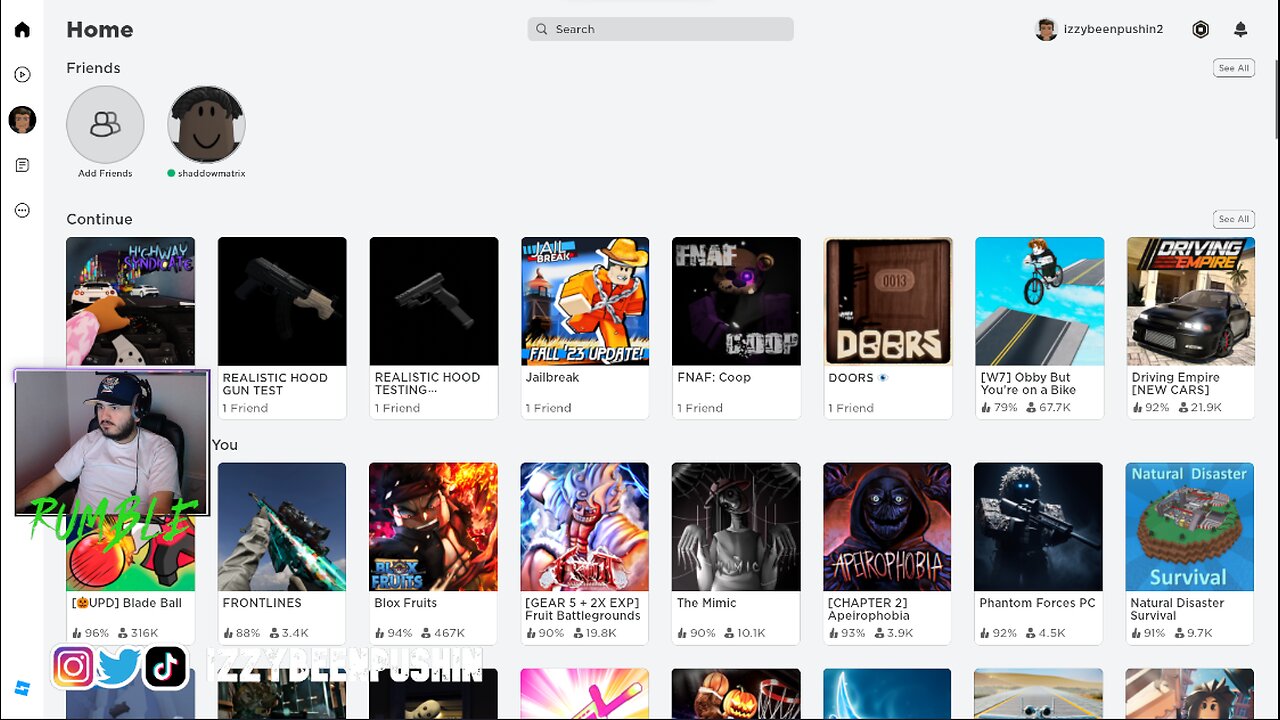
Task: Open the Fruit Battlegrounds game thumbnail
Action: pyautogui.click(x=585, y=526)
